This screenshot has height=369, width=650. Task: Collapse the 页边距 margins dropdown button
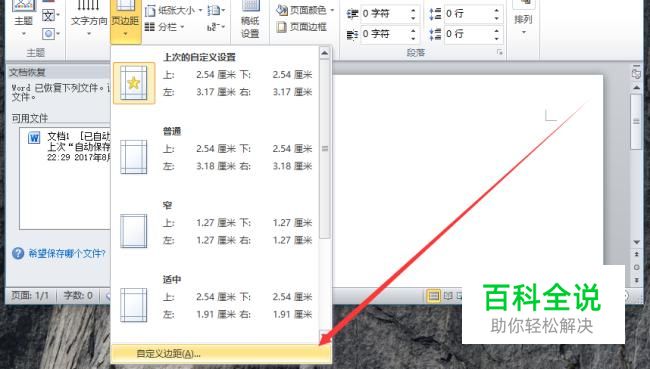[x=125, y=21]
